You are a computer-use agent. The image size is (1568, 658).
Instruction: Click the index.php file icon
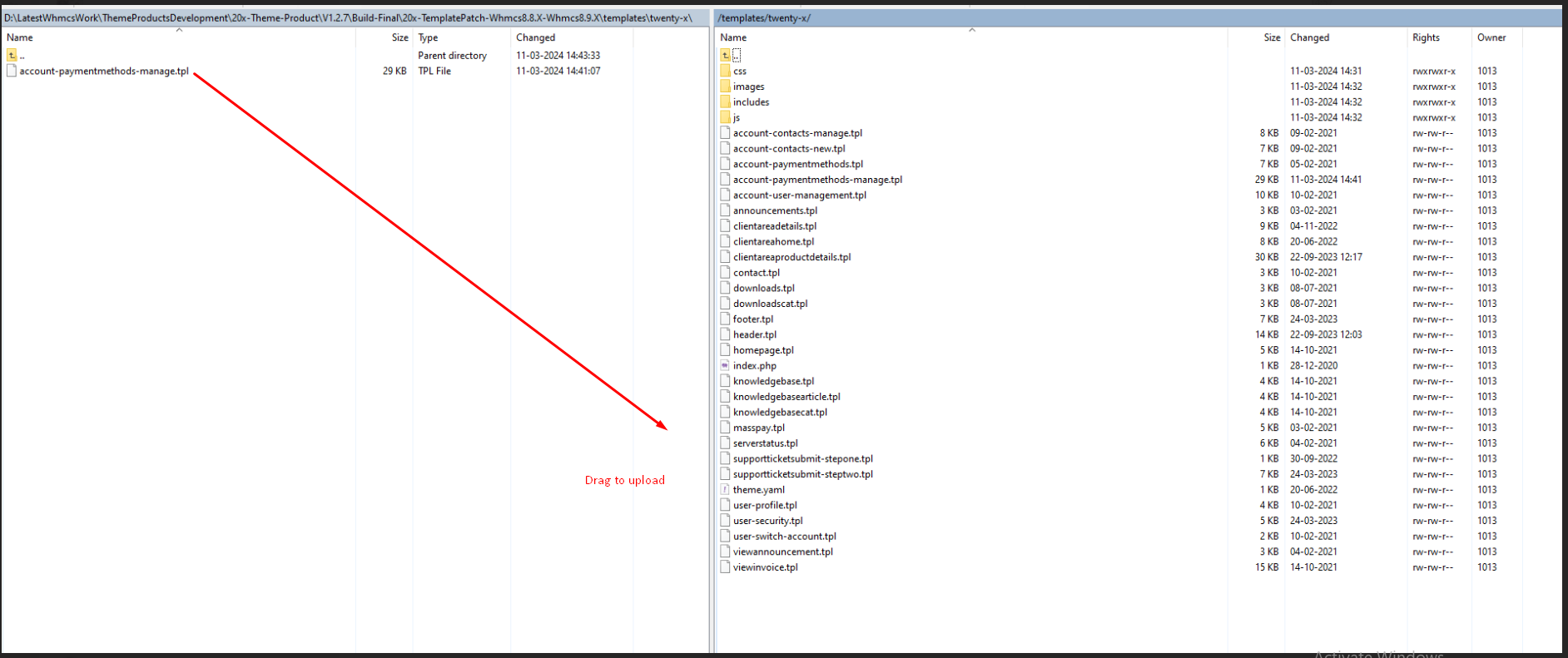click(x=725, y=366)
